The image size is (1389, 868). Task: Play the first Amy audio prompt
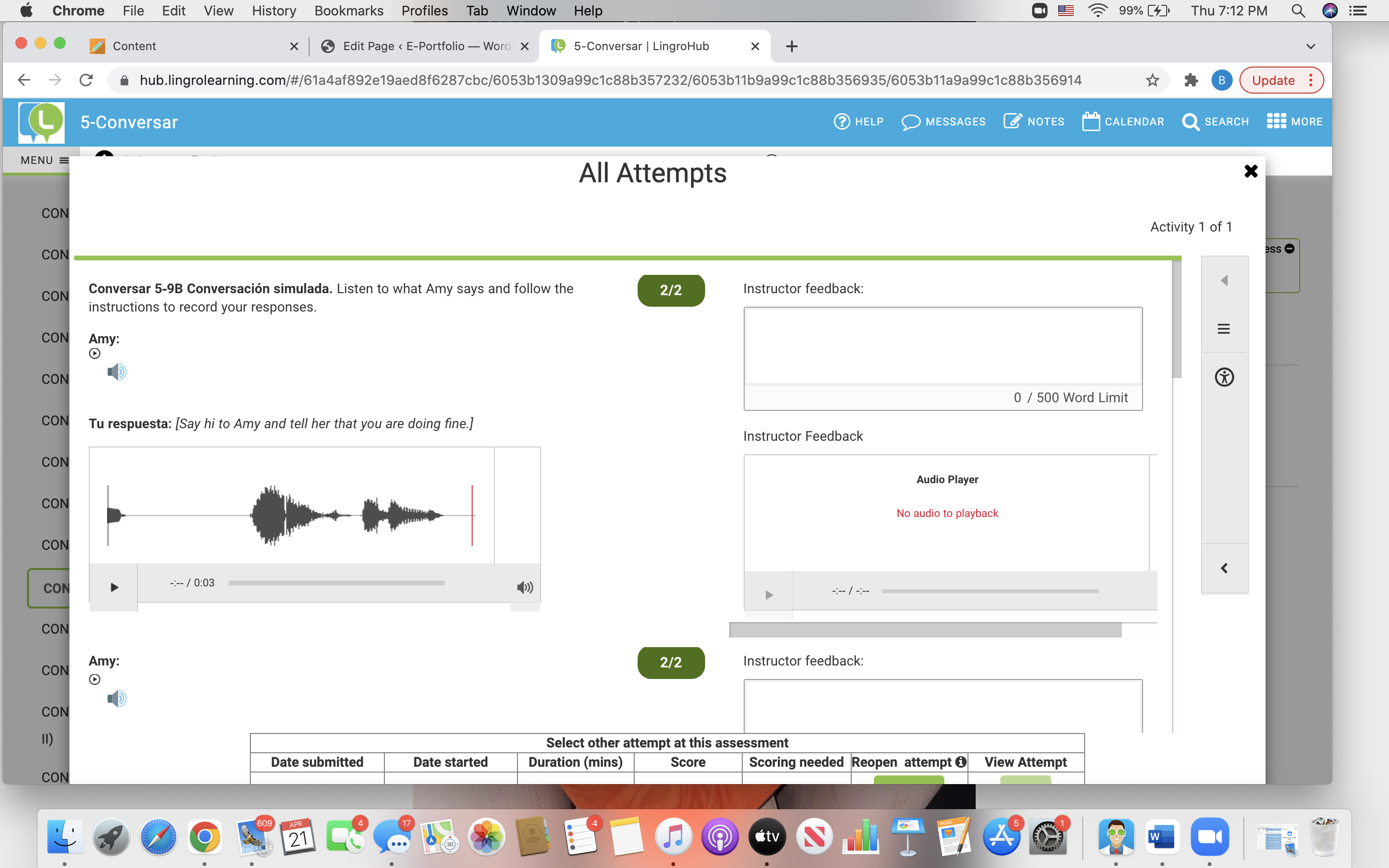click(95, 353)
